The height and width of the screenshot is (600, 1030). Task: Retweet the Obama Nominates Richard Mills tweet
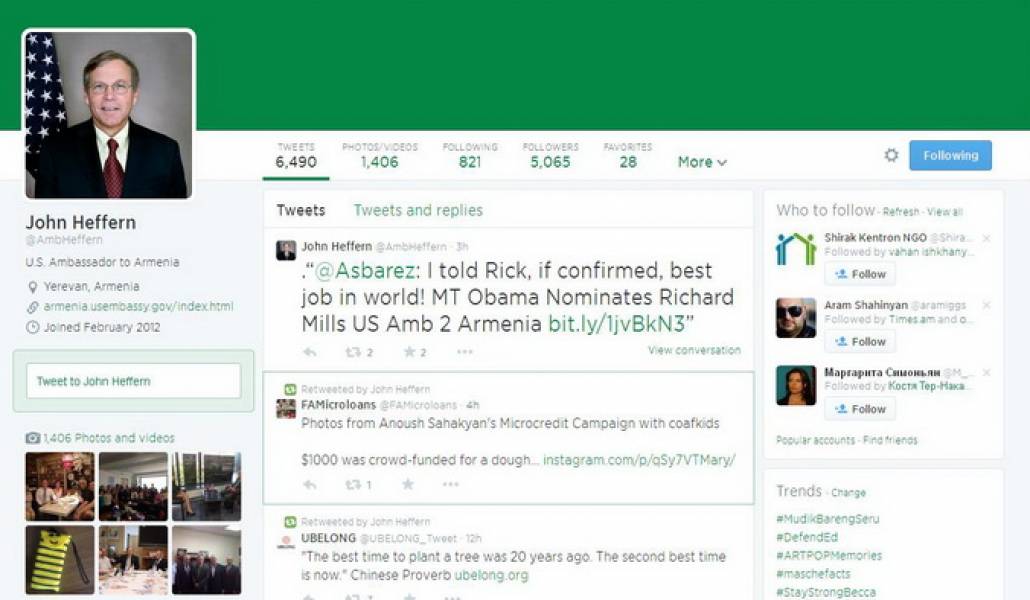click(x=358, y=352)
